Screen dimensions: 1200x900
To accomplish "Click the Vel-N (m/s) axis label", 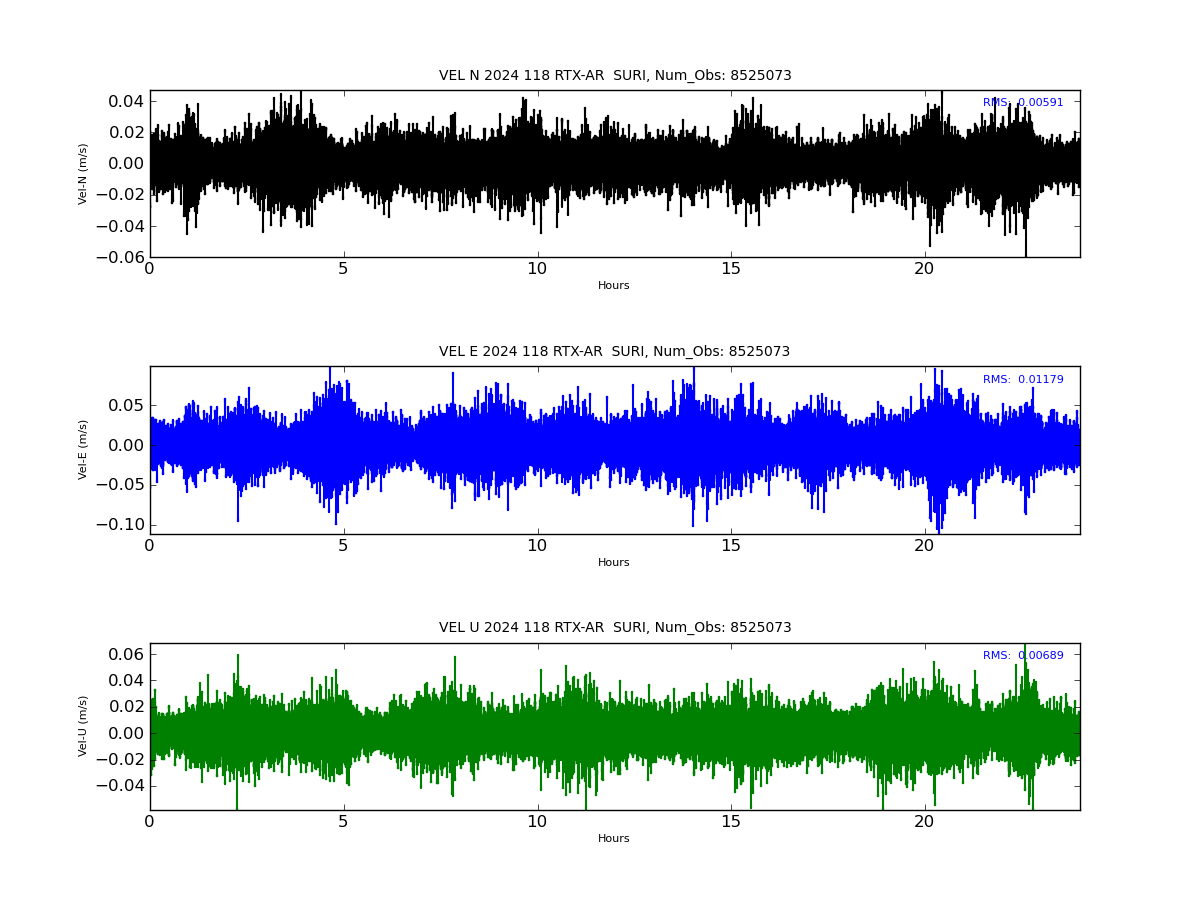I will [83, 174].
